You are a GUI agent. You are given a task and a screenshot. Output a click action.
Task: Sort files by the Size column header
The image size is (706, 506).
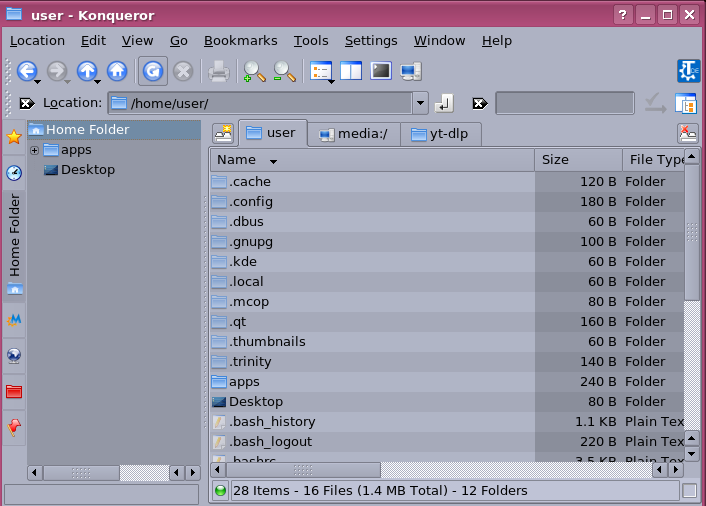click(577, 160)
